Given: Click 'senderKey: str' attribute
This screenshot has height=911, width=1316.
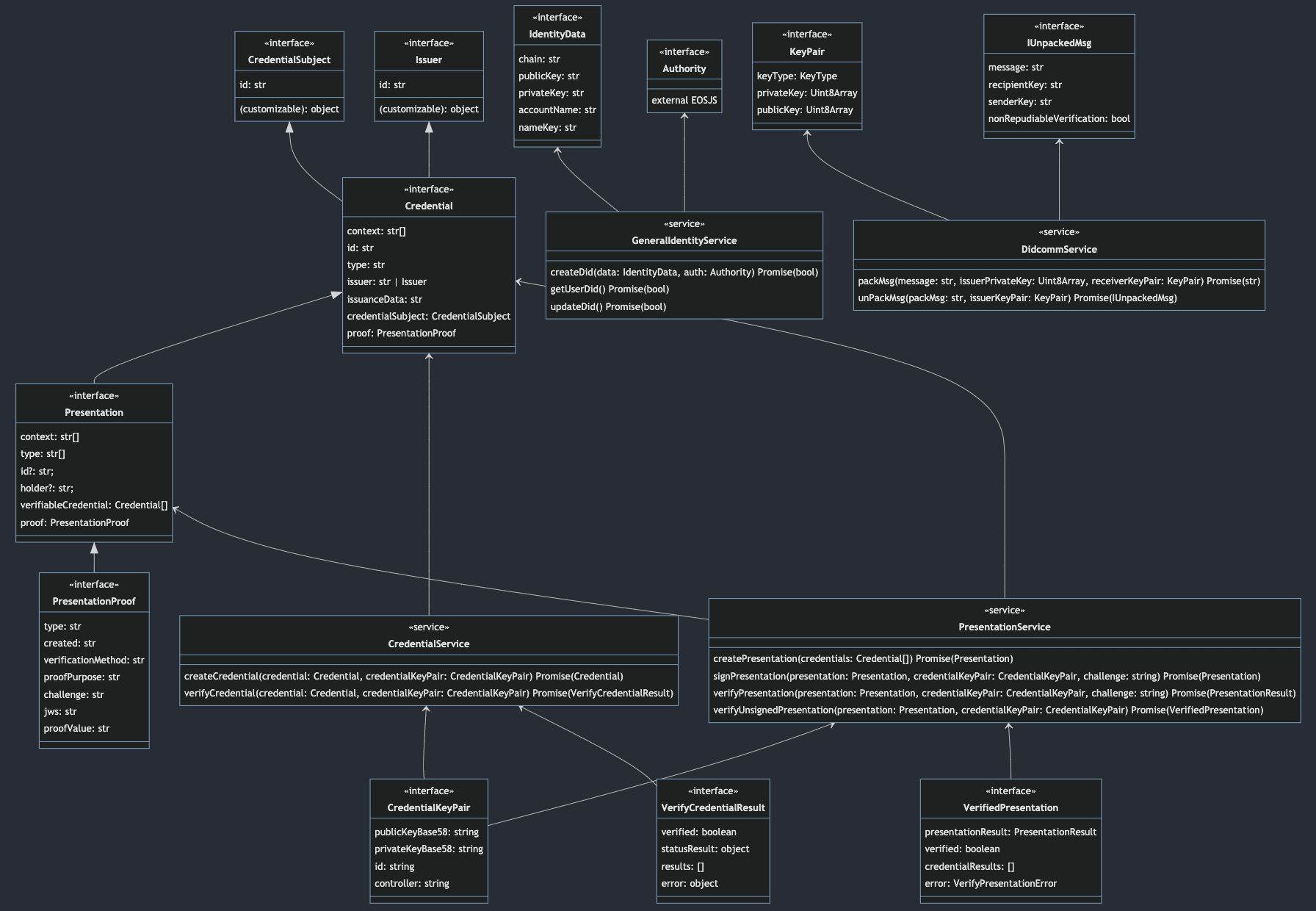Looking at the screenshot, I should [x=1020, y=102].
